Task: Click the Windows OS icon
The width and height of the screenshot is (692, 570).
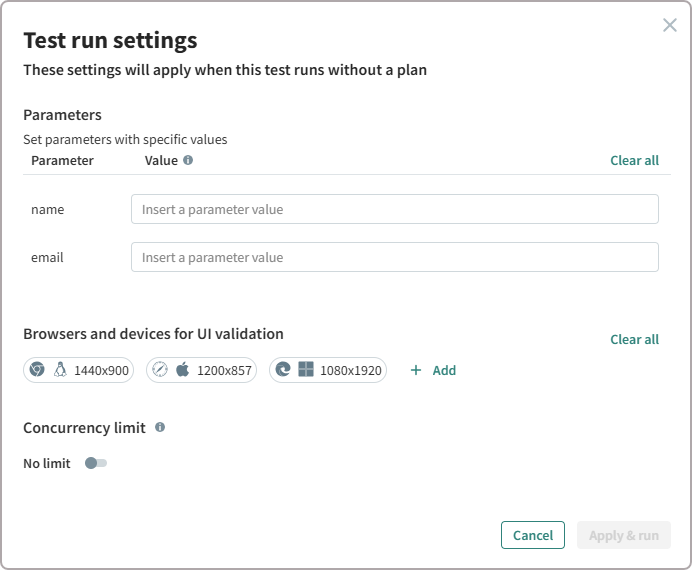Action: pyautogui.click(x=306, y=370)
